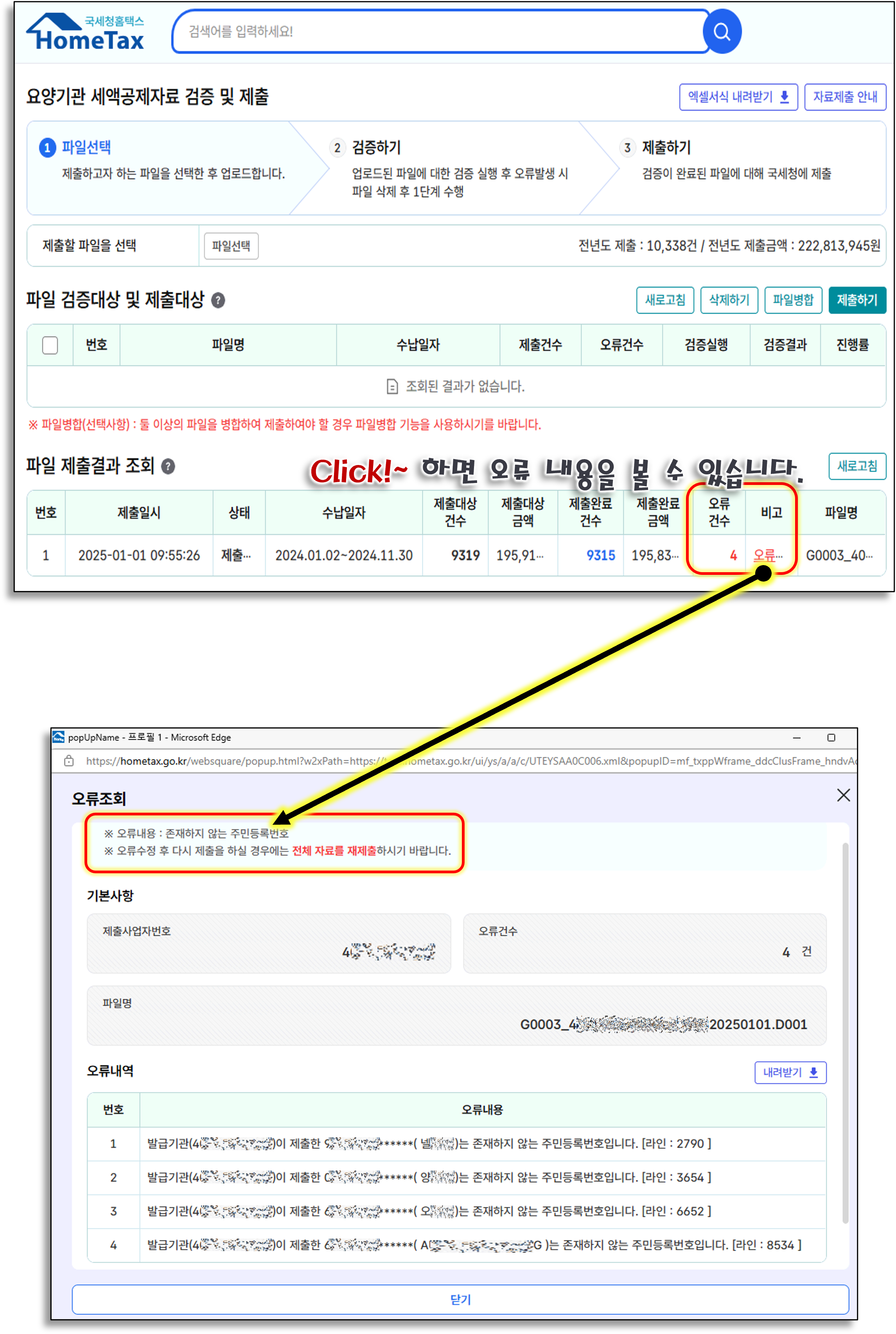Select step 2 검증하기 tab
The width and height of the screenshot is (896, 1334).
(376, 147)
